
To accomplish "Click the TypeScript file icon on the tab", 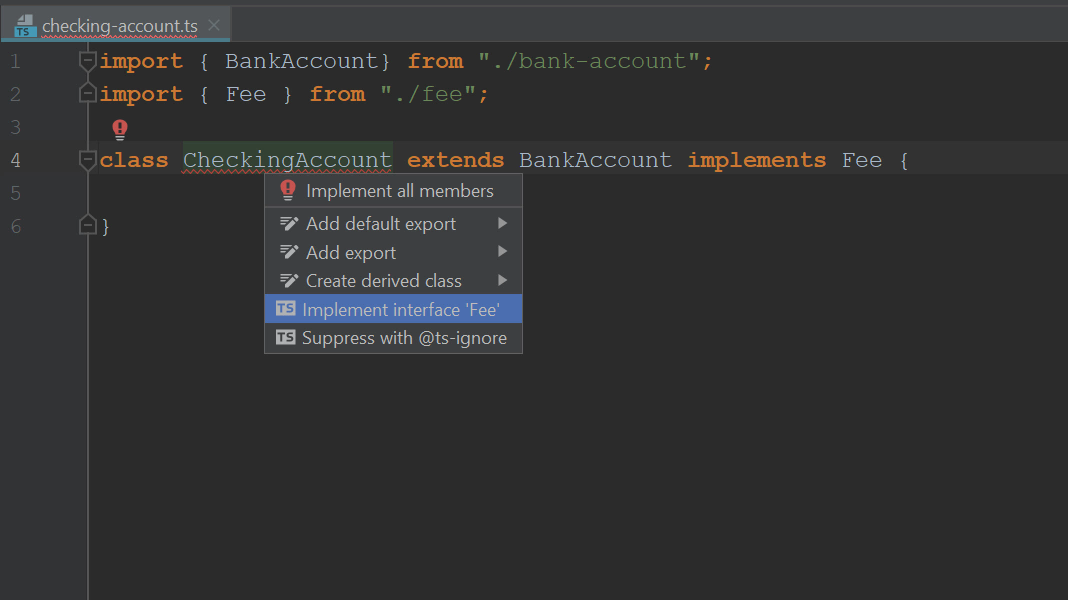I will pyautogui.click(x=25, y=26).
